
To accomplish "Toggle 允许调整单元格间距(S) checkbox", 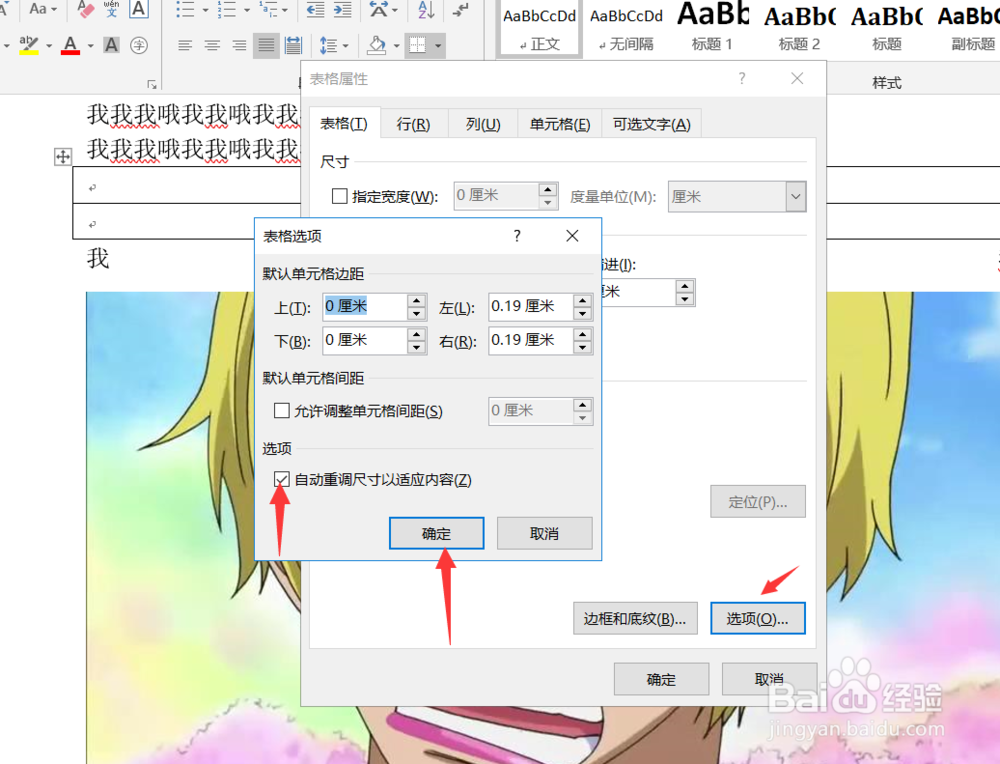I will tap(281, 410).
